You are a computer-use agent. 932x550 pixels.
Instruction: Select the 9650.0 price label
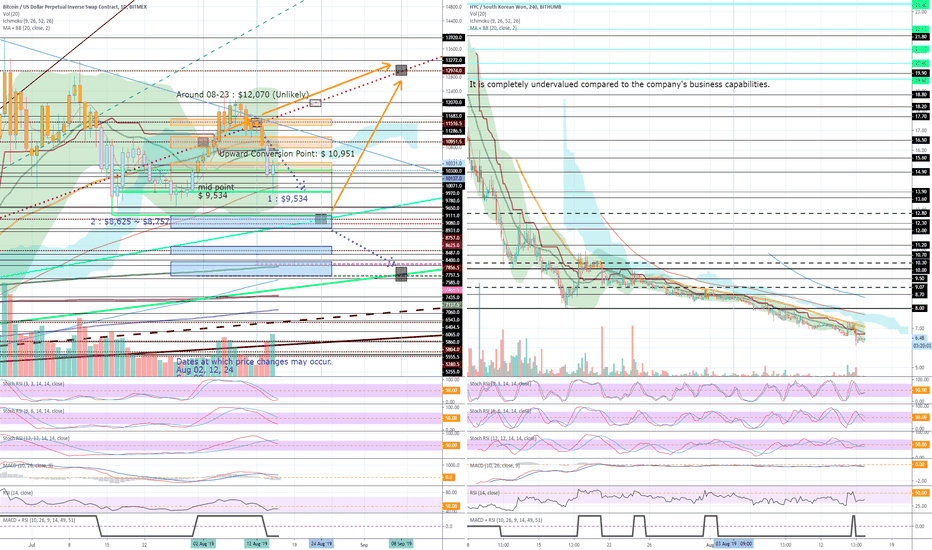pos(453,208)
